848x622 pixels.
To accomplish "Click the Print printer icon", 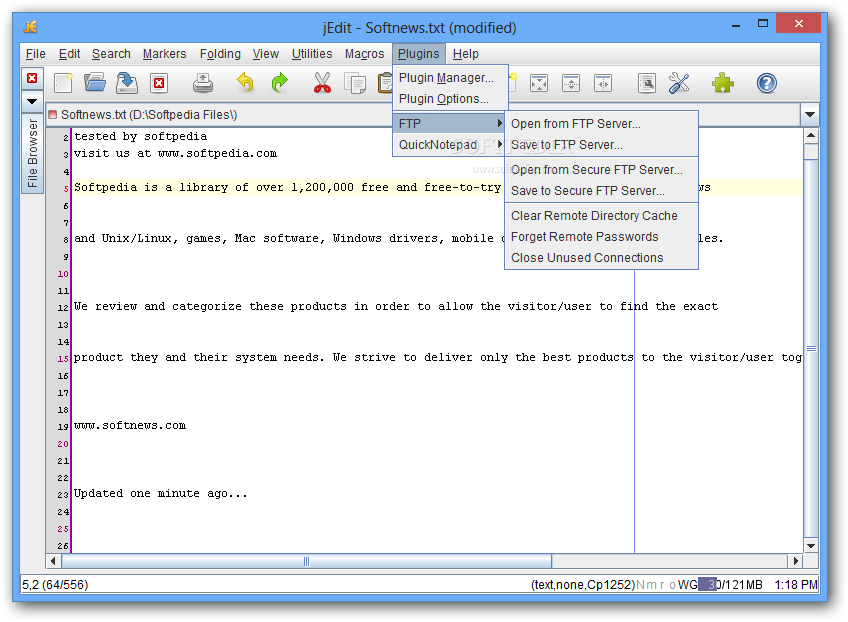I will coord(203,83).
